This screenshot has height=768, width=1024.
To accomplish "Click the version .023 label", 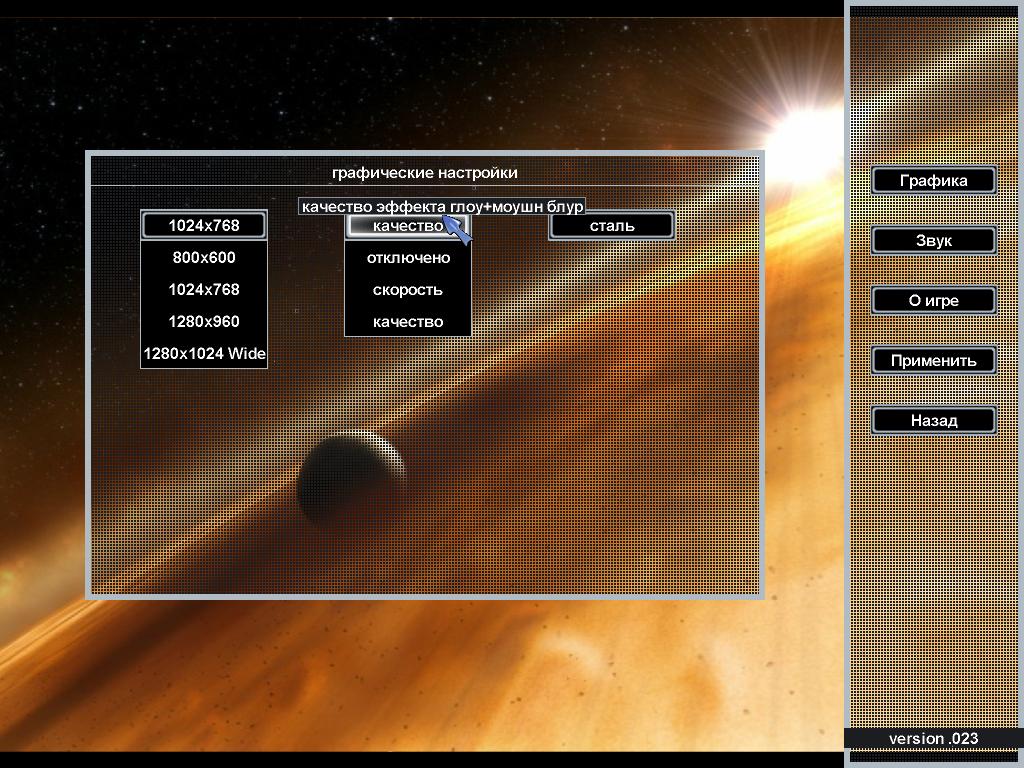I will [x=933, y=739].
